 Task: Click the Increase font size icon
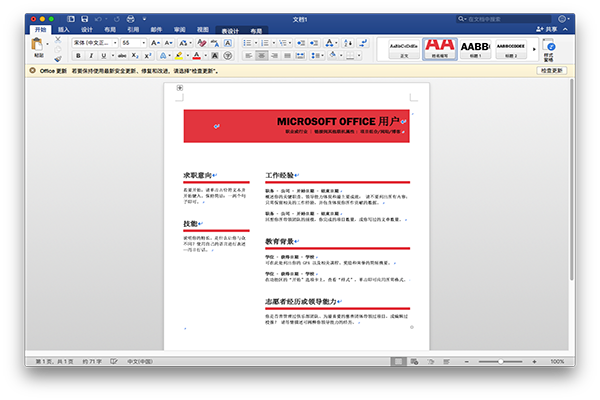click(x=155, y=43)
